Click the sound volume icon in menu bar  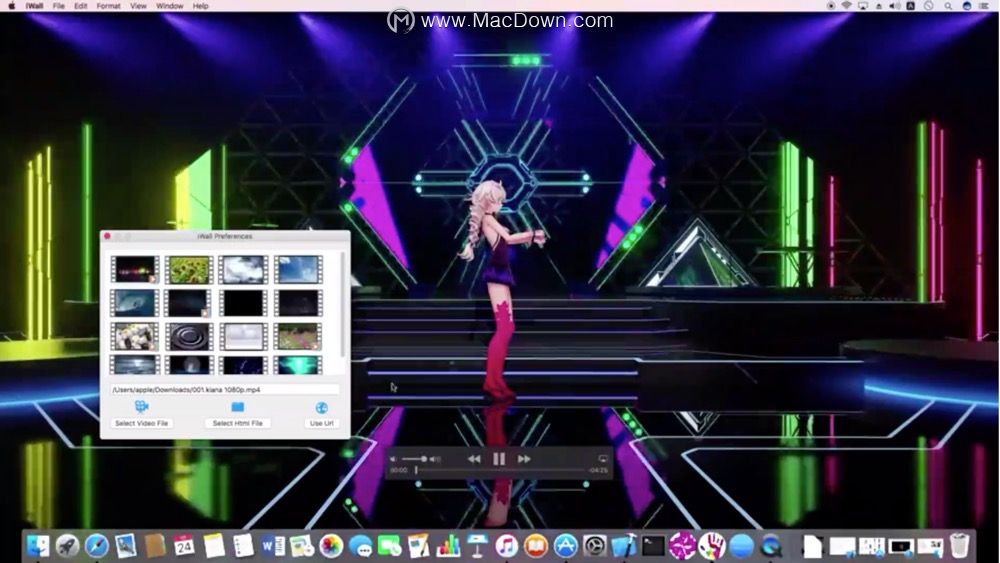pyautogui.click(x=895, y=6)
